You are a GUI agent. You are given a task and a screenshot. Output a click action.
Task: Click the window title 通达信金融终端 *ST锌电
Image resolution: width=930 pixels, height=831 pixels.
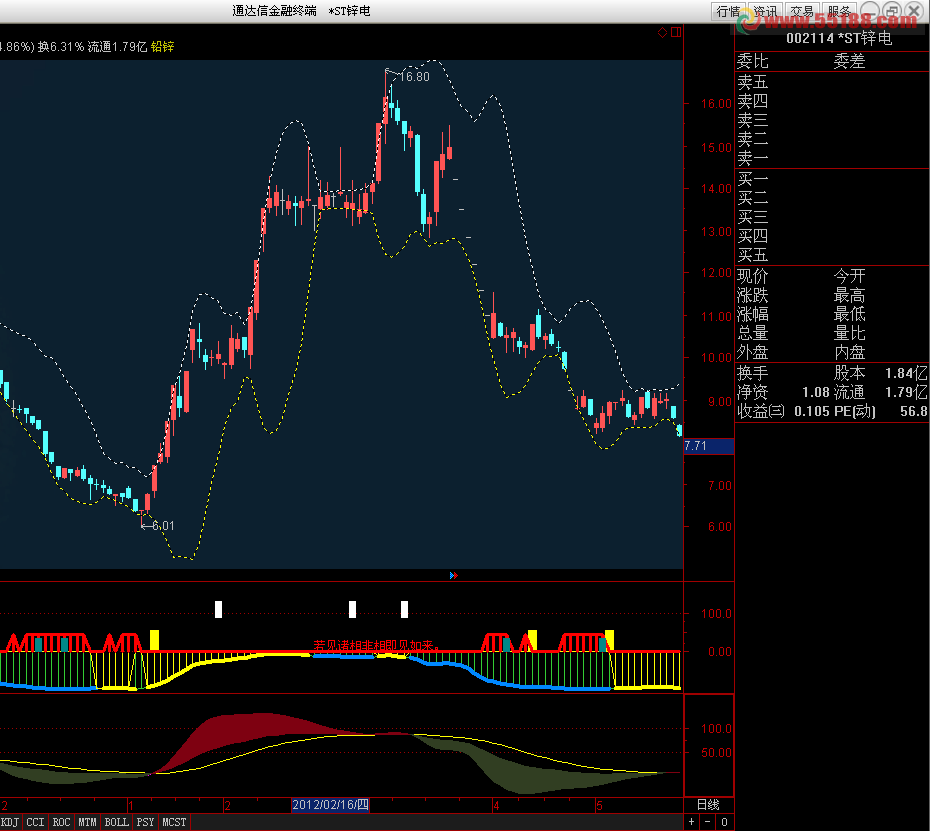(x=301, y=11)
